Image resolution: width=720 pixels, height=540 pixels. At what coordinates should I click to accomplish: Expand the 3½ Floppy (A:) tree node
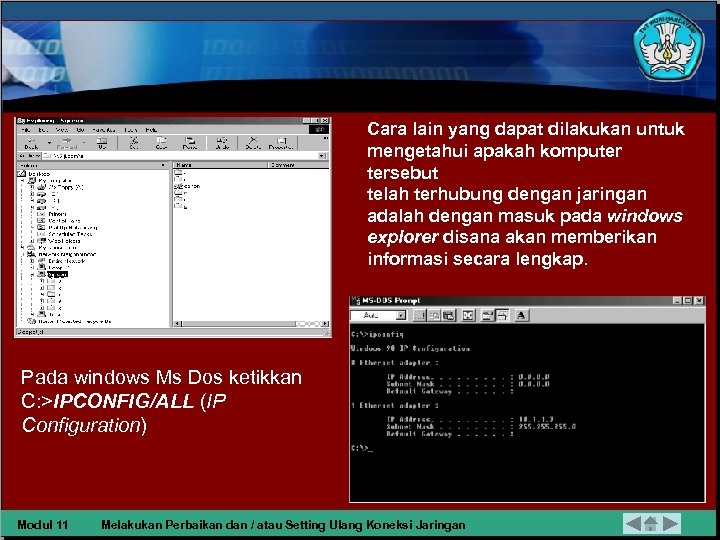click(x=32, y=187)
